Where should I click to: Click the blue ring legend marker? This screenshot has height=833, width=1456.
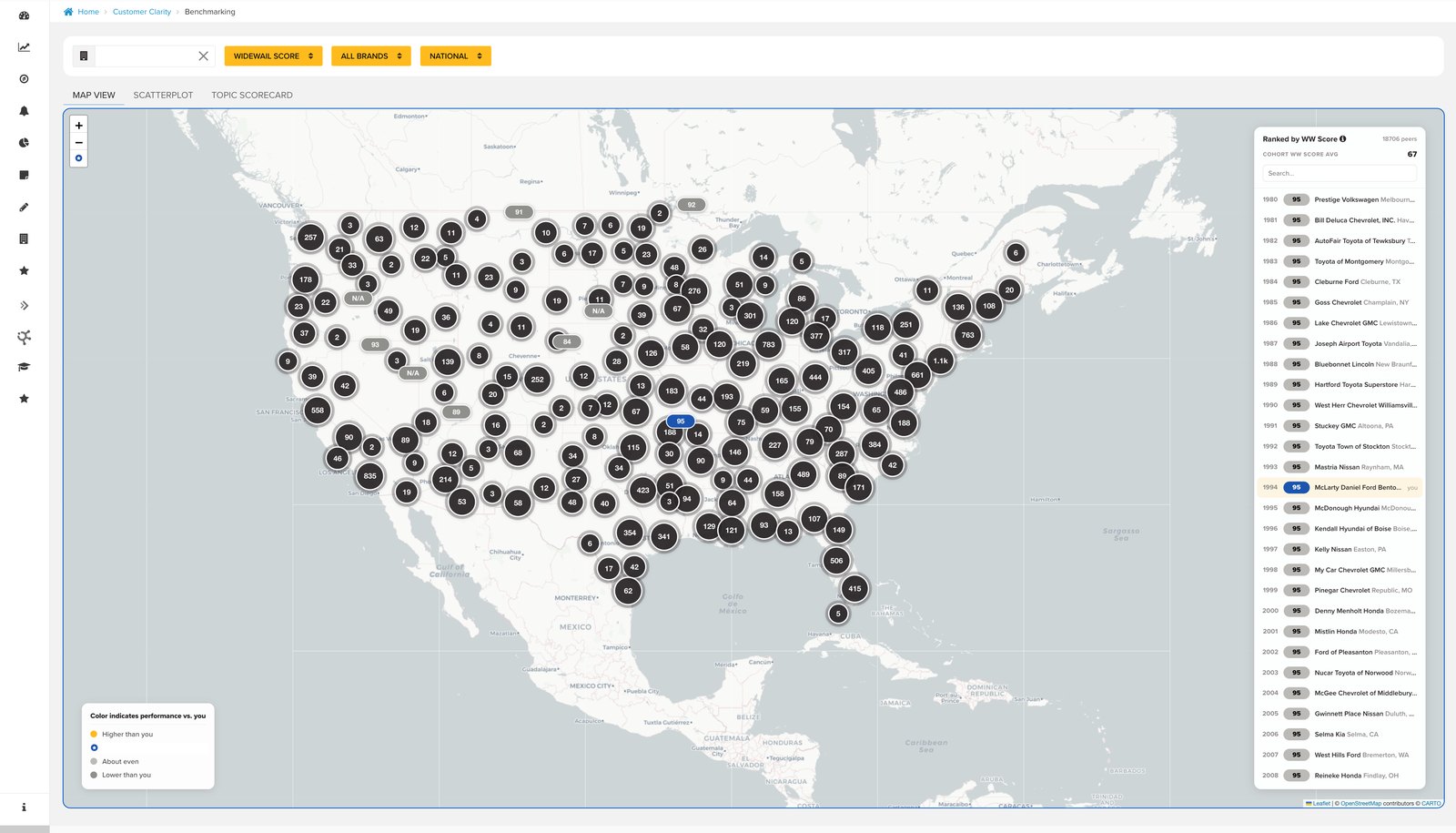[94, 747]
